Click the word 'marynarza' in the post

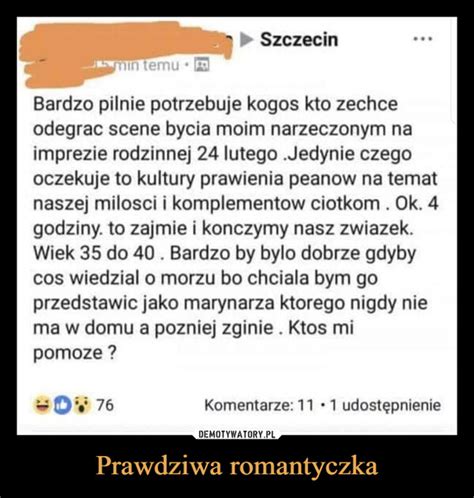pos(228,304)
